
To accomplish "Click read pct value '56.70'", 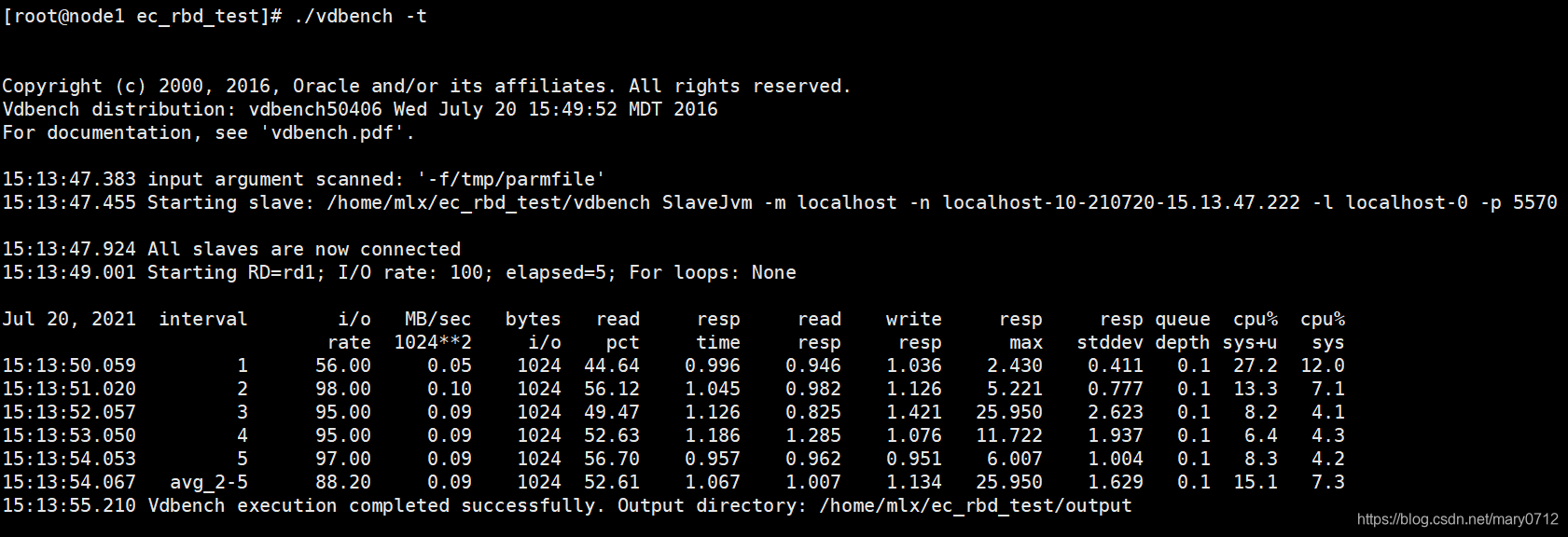I will [x=612, y=459].
